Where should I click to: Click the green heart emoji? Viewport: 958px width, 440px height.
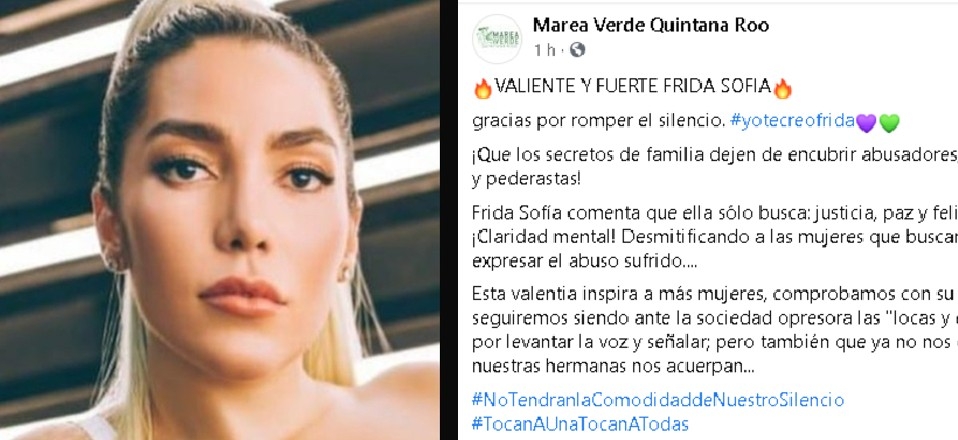click(889, 123)
